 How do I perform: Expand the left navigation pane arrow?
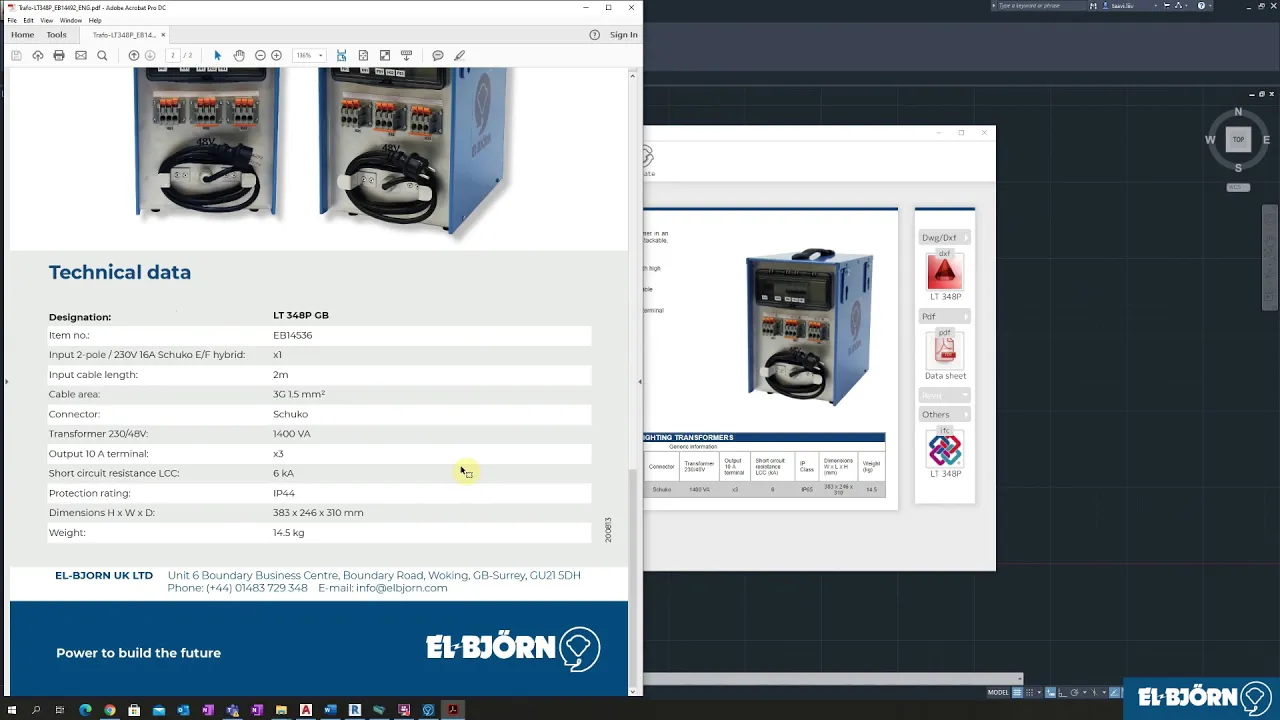tap(6, 381)
